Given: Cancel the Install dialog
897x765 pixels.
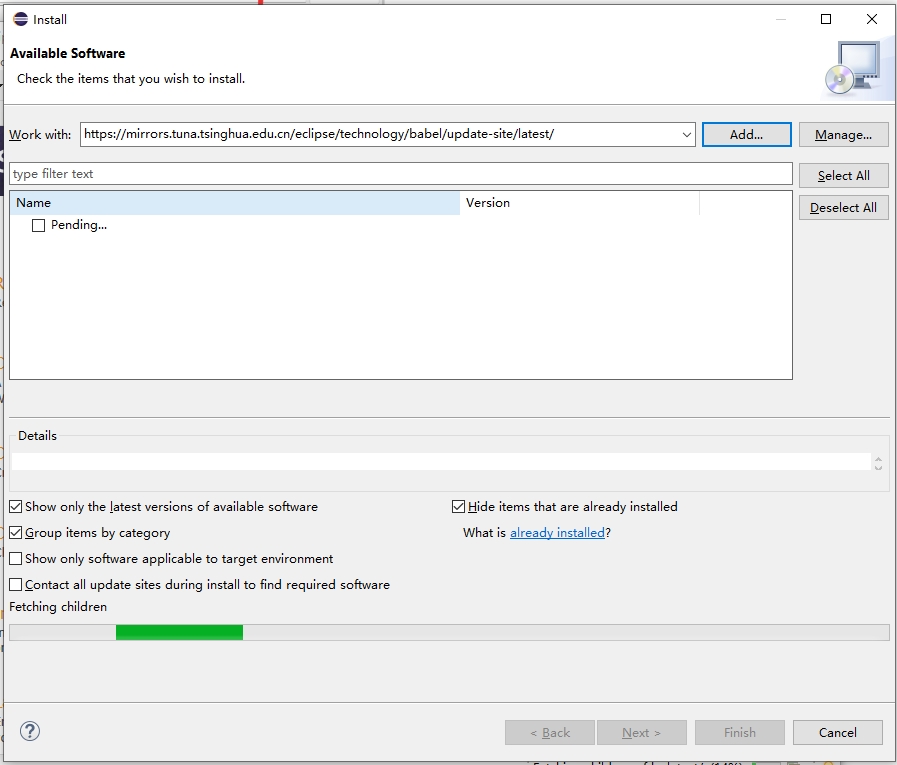Looking at the screenshot, I should point(838,732).
